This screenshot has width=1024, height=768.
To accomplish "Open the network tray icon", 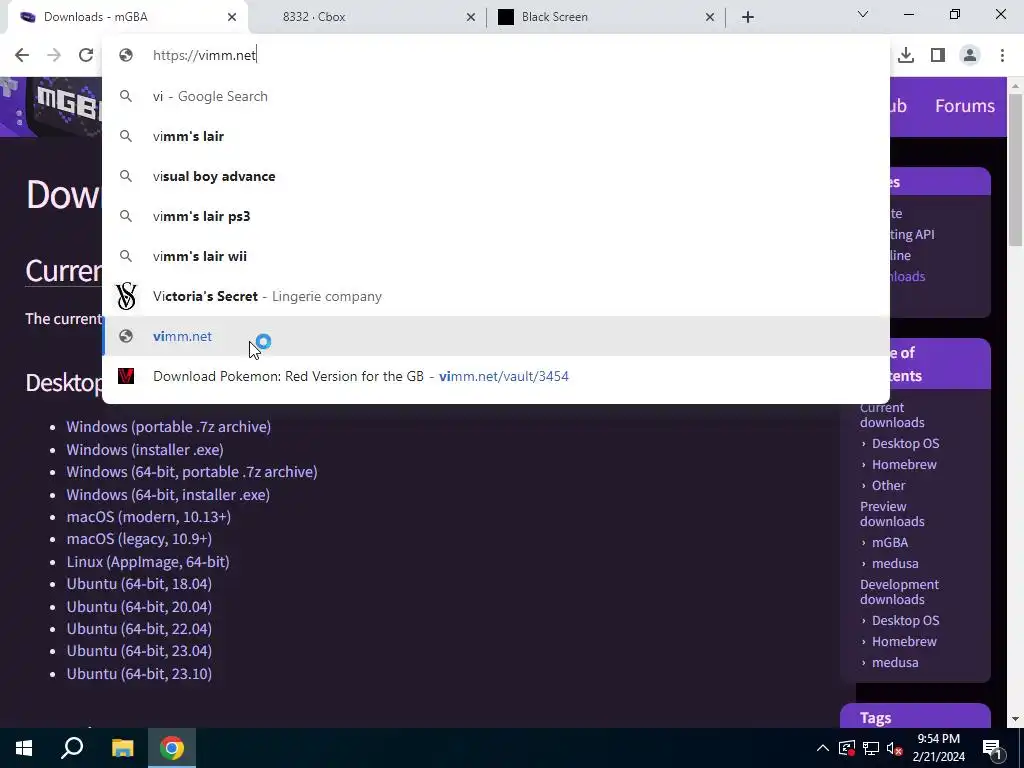I will pos(871,748).
